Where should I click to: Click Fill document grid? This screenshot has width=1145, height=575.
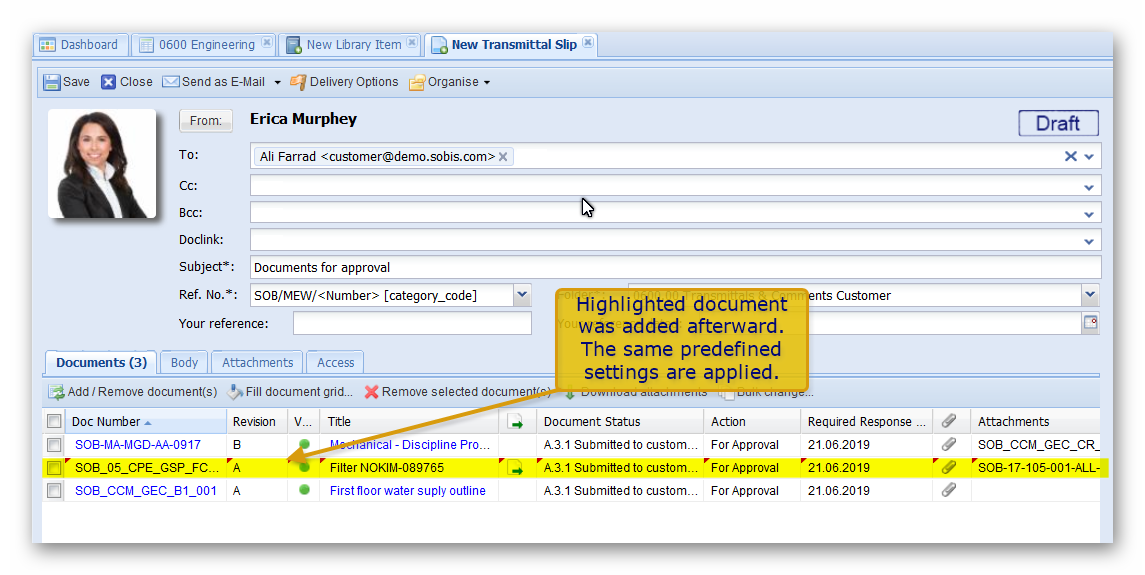tap(290, 392)
